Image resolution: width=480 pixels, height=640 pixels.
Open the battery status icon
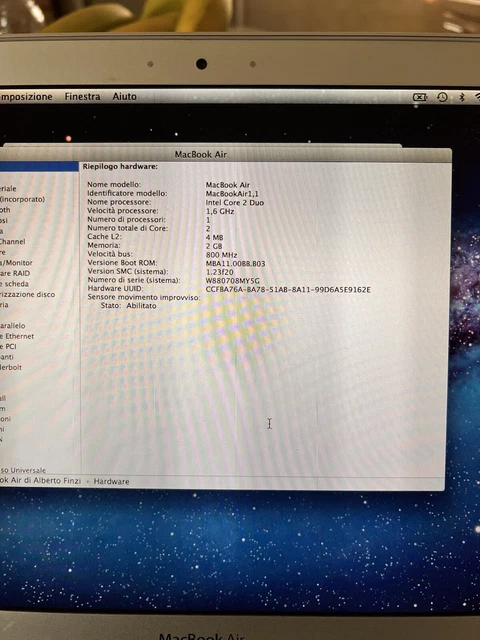[420, 97]
